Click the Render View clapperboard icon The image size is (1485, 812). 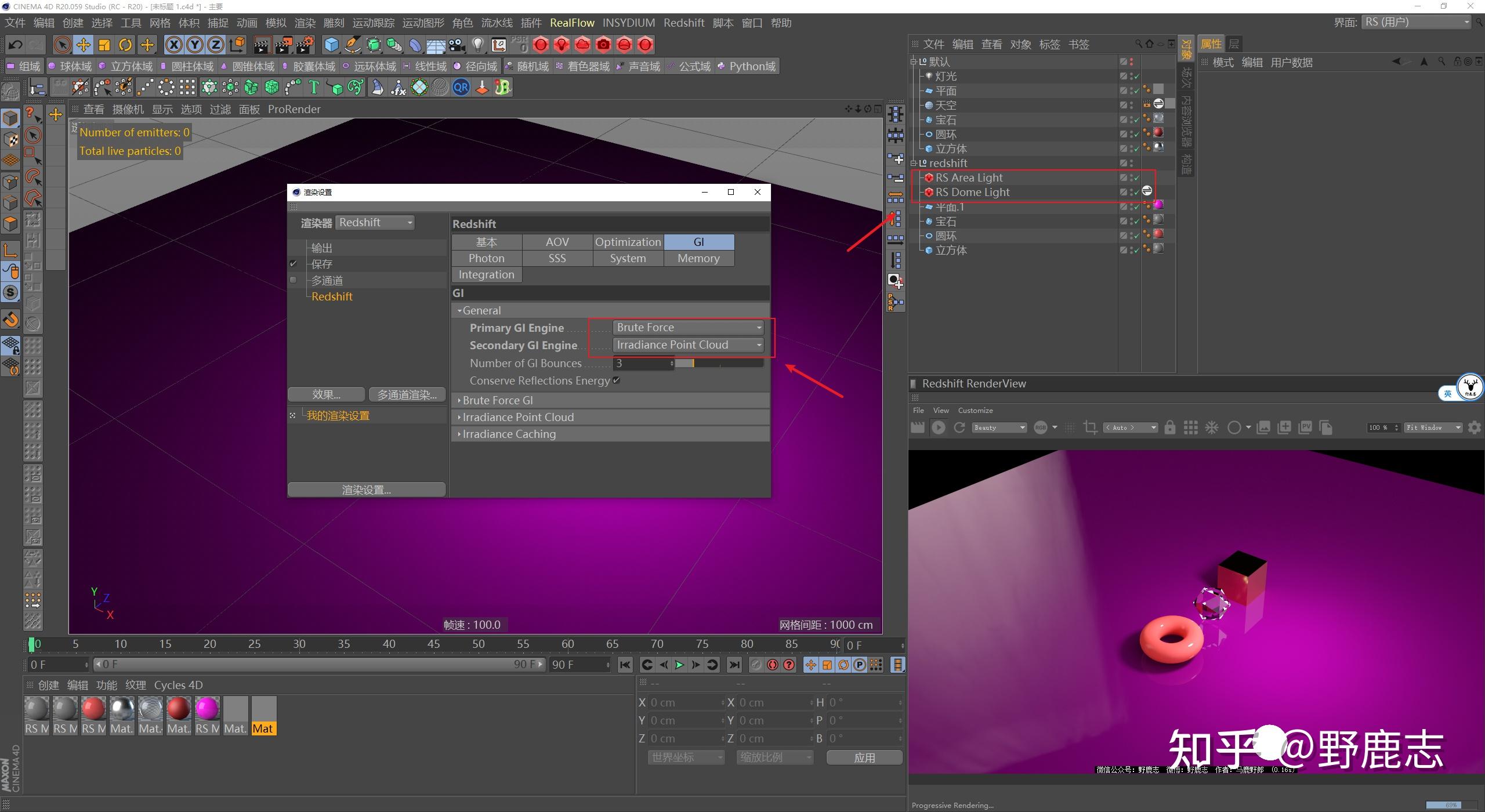pyautogui.click(x=262, y=45)
